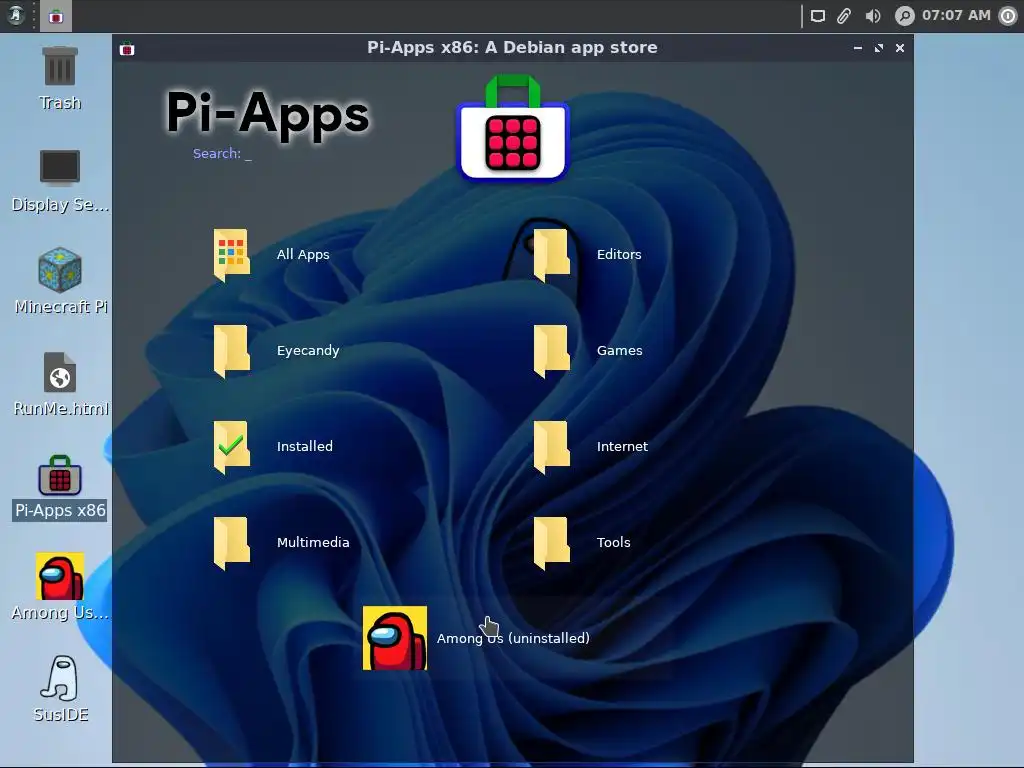The image size is (1024, 768).
Task: Open the Installed folder with green checkmark
Action: click(231, 447)
